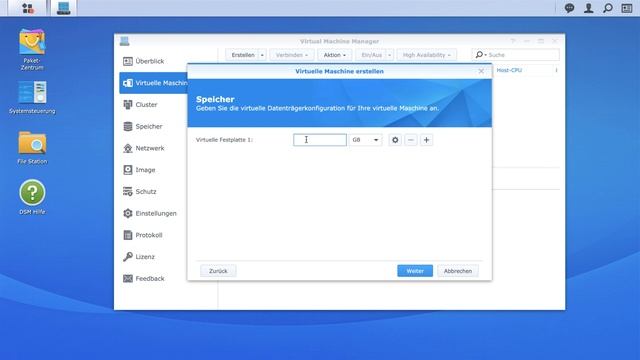640x360 pixels.
Task: Open the High Availability dropdown
Action: pos(427,55)
